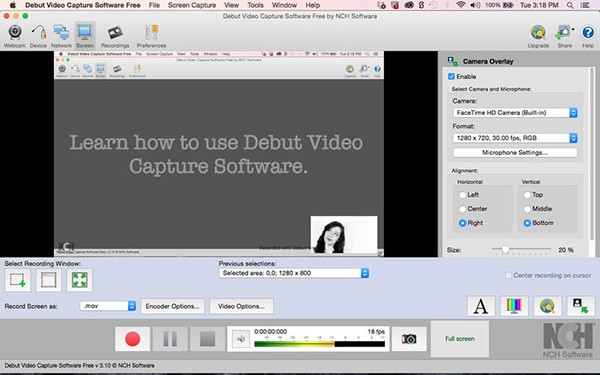Start recording with the red button
Viewport: 600px width, 375px height.
coord(132,339)
